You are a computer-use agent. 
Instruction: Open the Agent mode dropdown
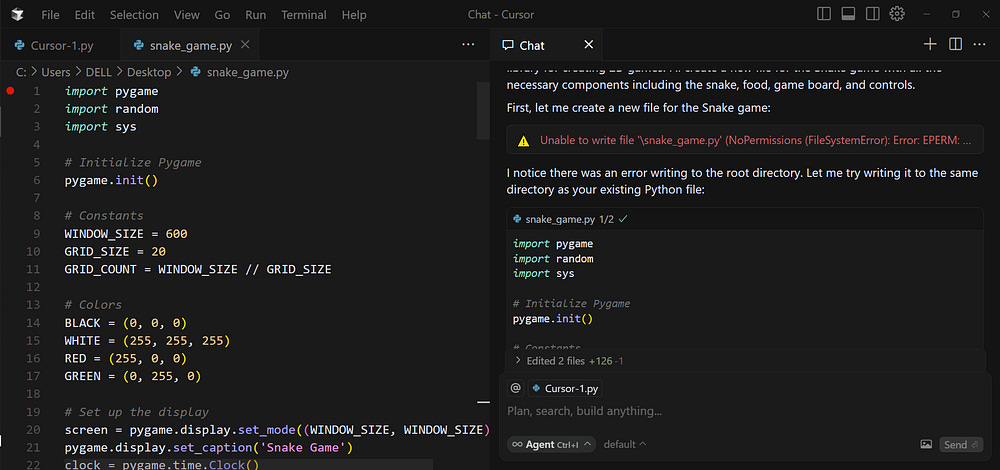click(551, 444)
